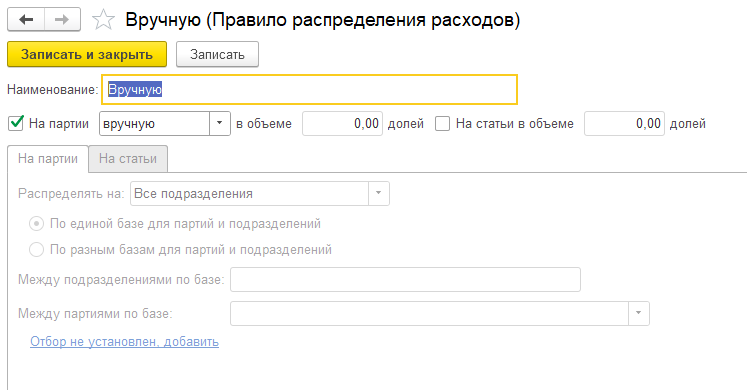This screenshot has width=747, height=390.
Task: Click the в объеме долей field
Action: pyautogui.click(x=343, y=124)
